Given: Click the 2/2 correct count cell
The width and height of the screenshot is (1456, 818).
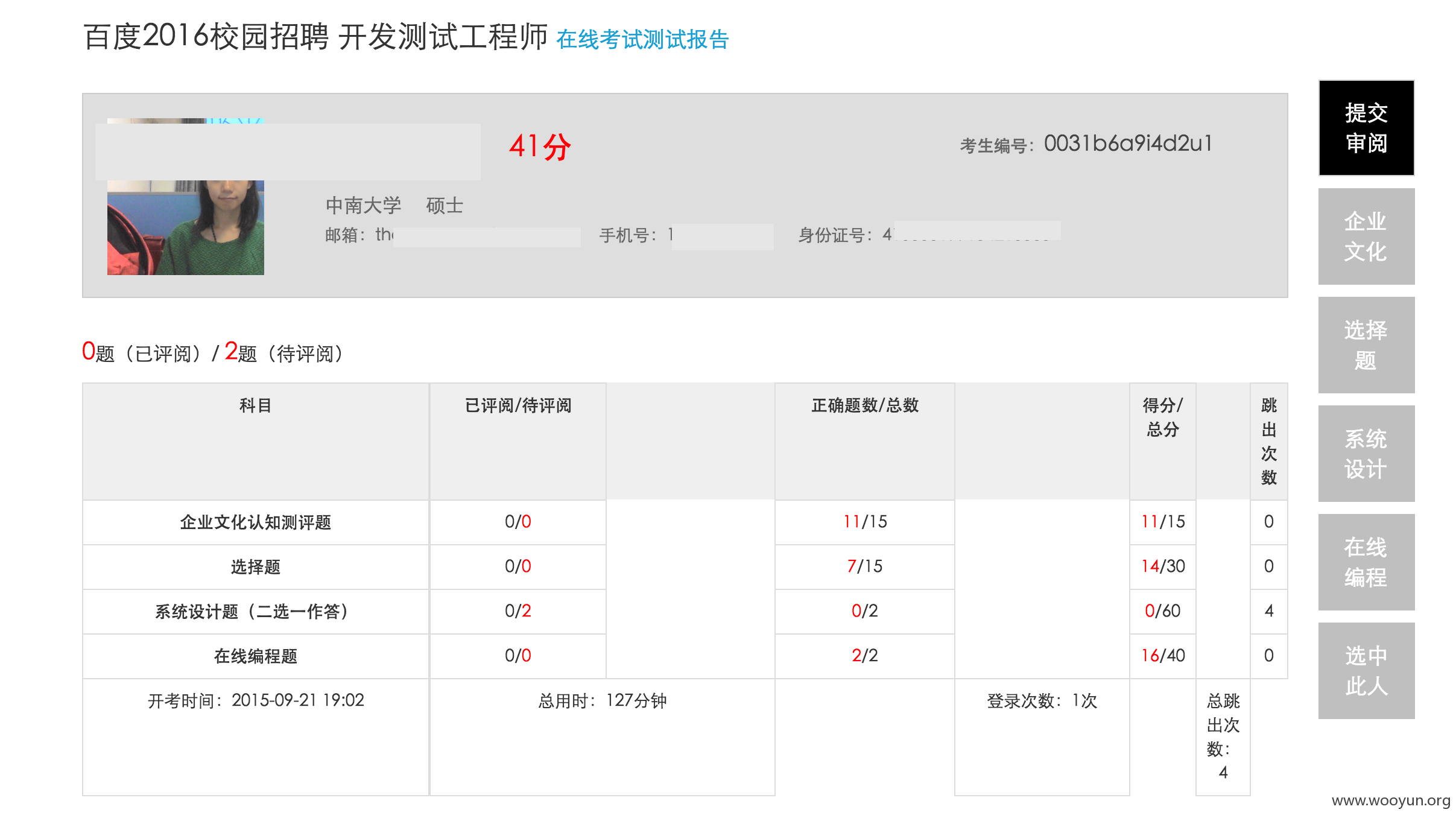Looking at the screenshot, I should (865, 656).
